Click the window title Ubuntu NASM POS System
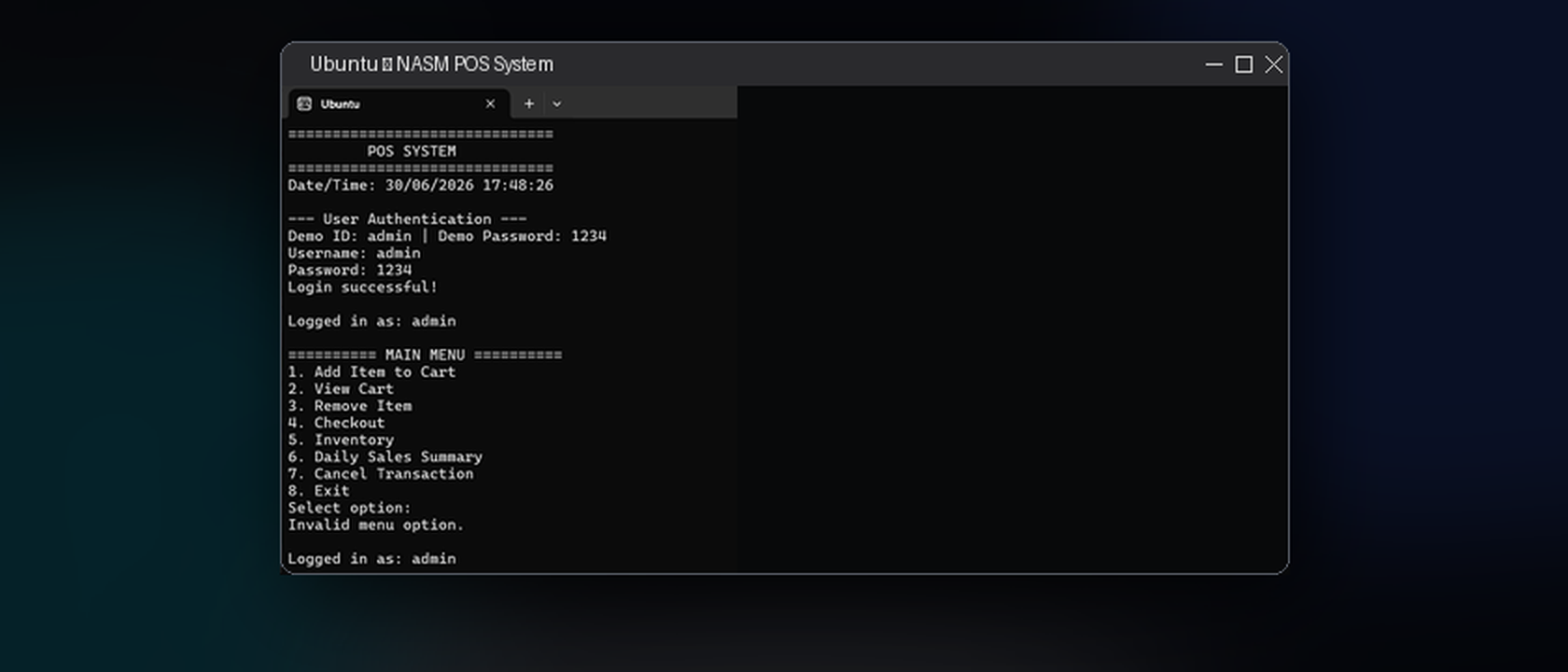Image resolution: width=1568 pixels, height=672 pixels. point(431,64)
